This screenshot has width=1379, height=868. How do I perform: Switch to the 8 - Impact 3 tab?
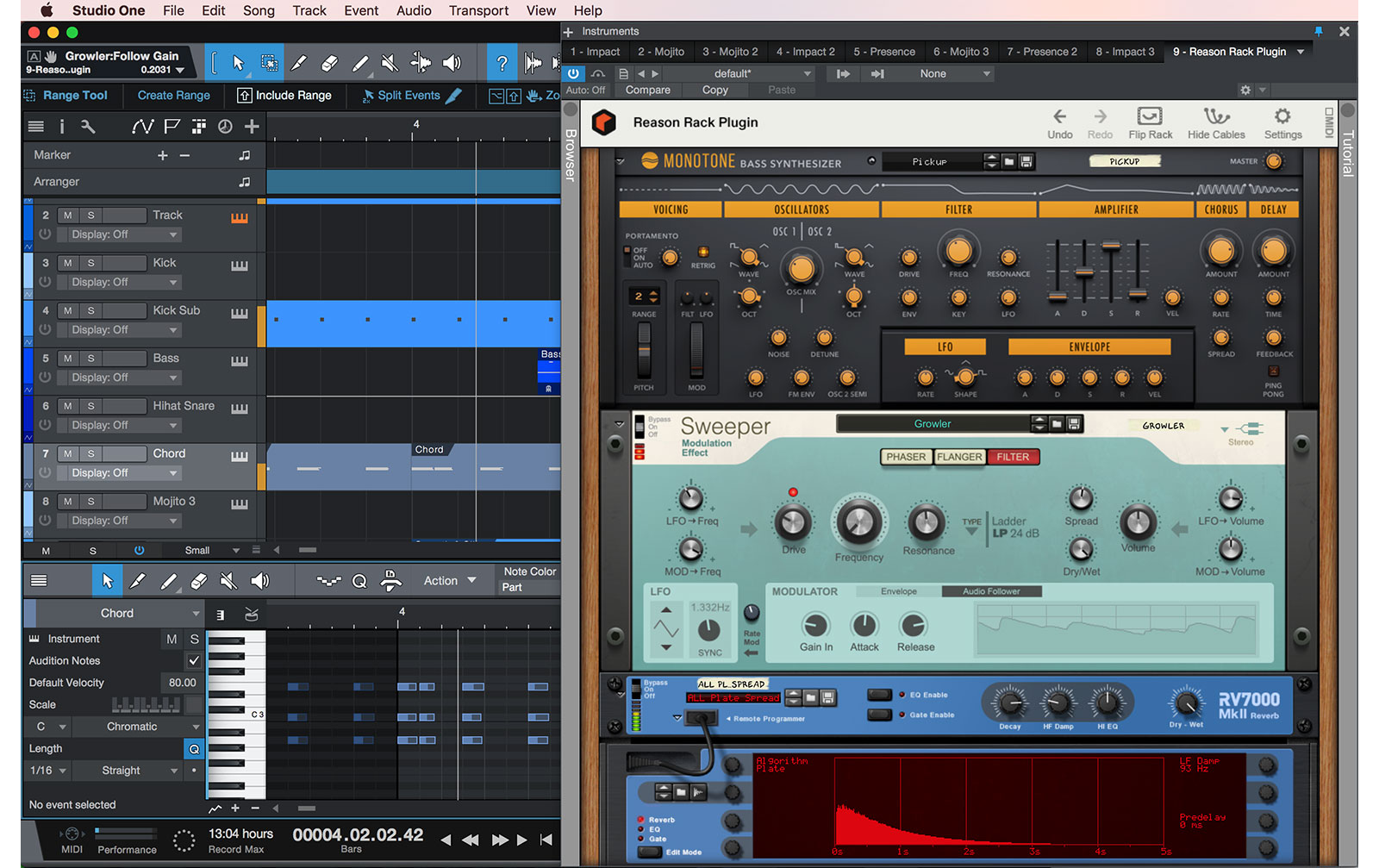tap(1125, 52)
